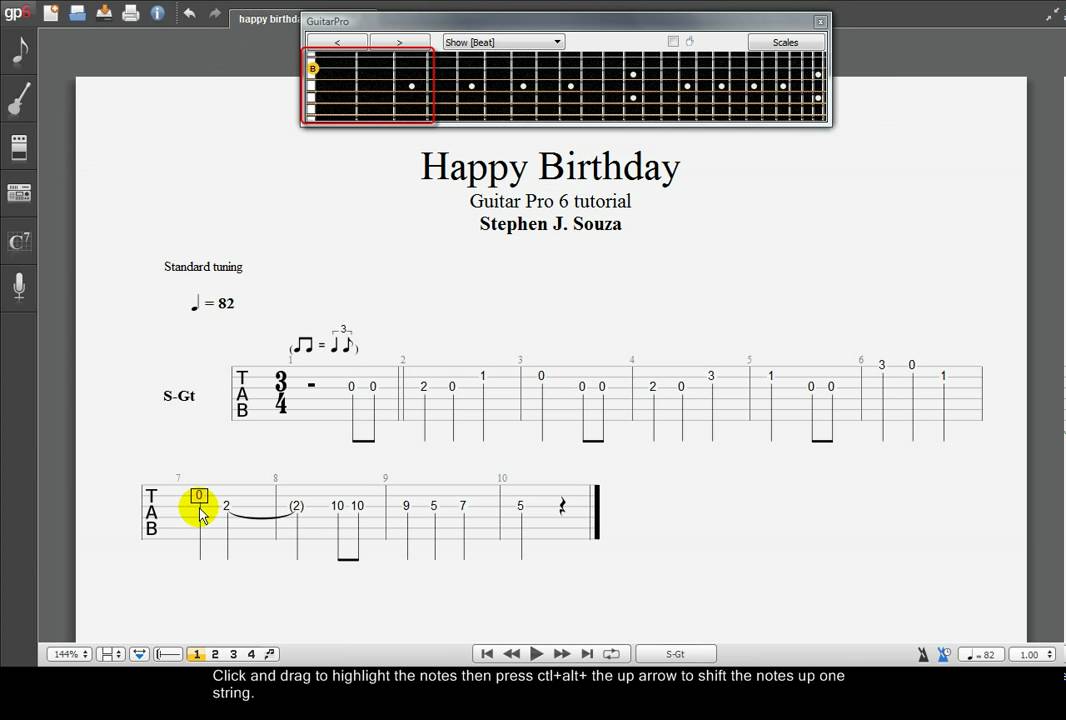Screen dimensions: 1066x720
Task: Switch to the happy birthday tab
Action: tap(267, 19)
